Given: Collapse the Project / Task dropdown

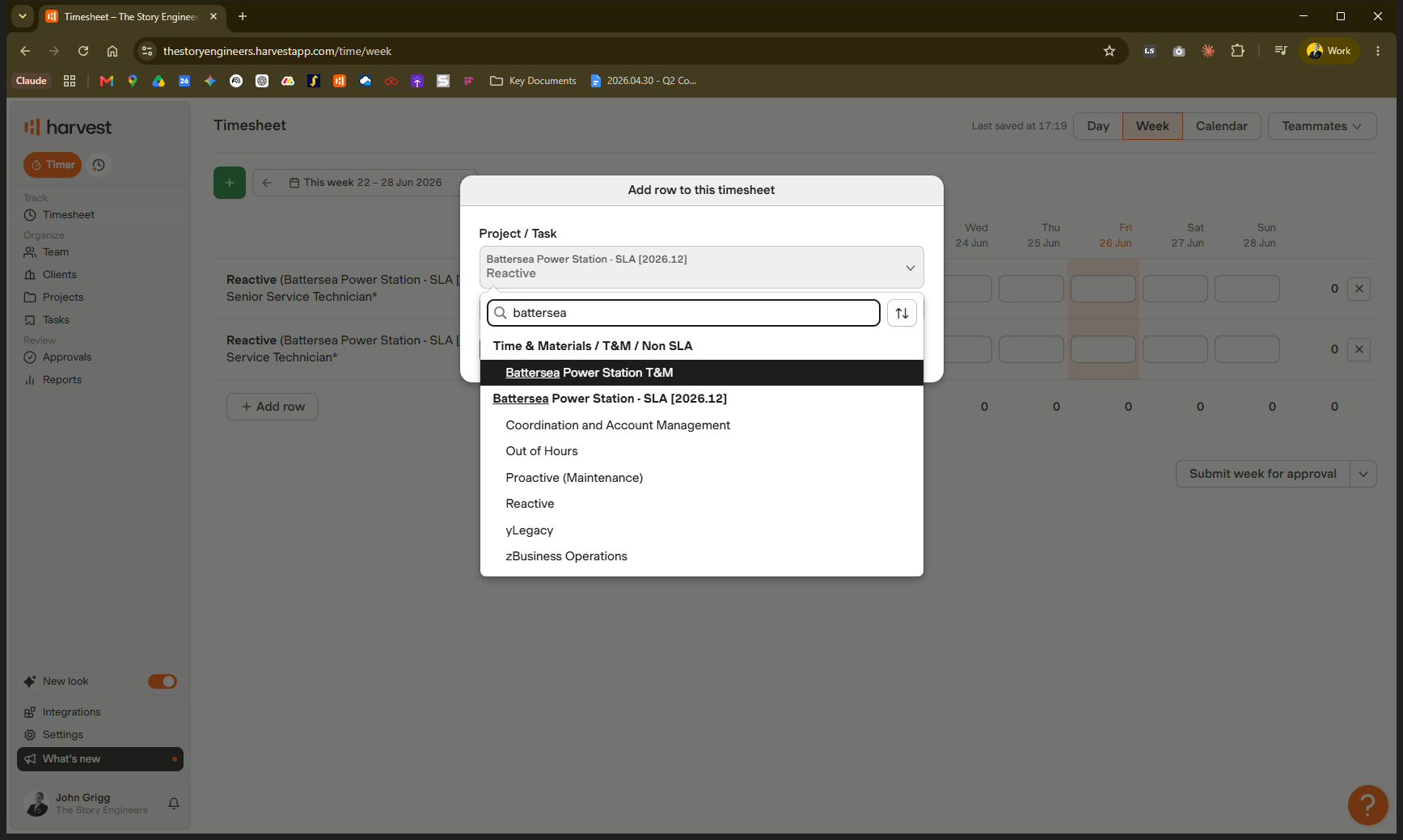Looking at the screenshot, I should (702, 267).
